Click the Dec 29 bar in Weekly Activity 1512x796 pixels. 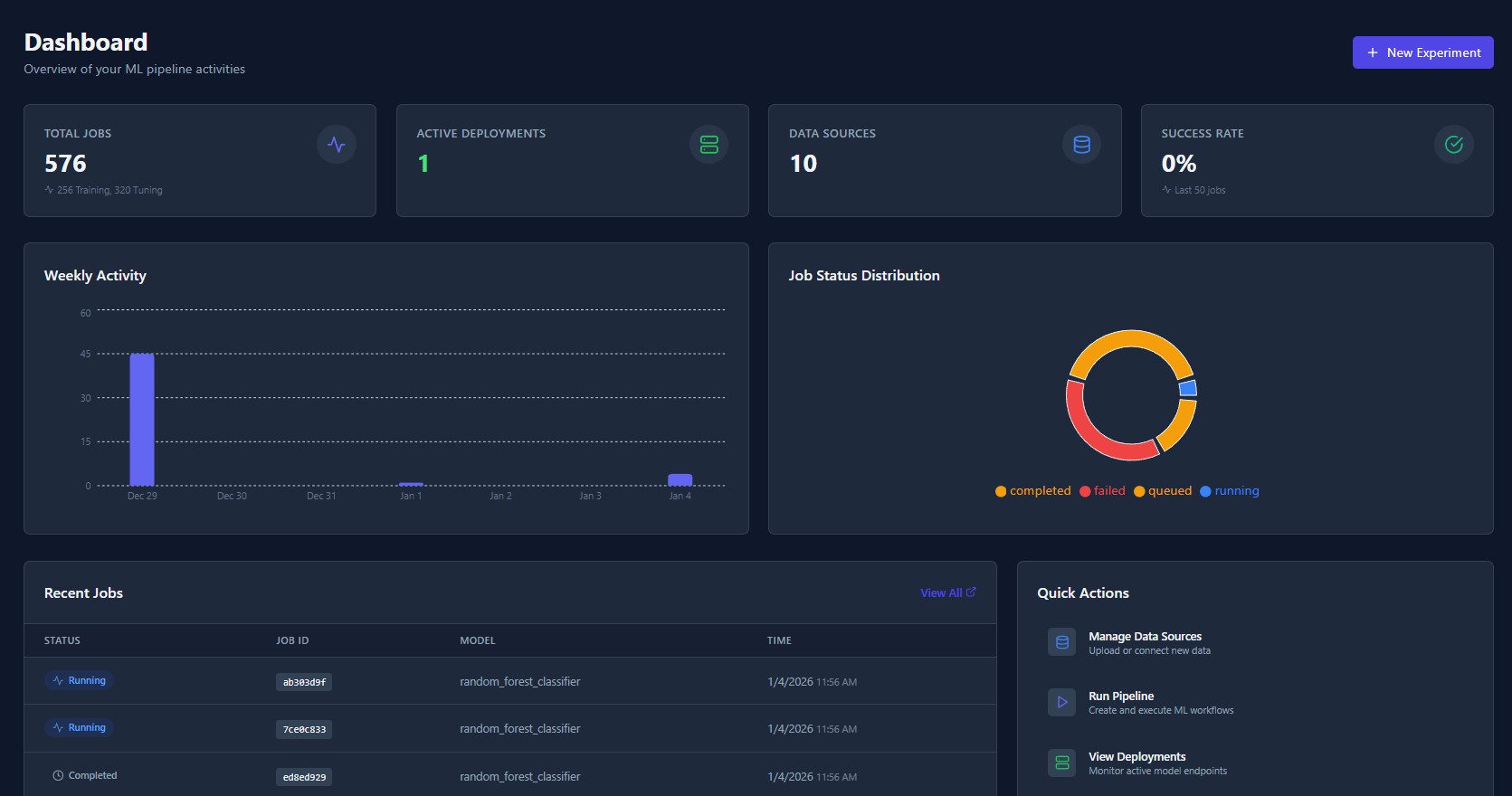click(142, 420)
